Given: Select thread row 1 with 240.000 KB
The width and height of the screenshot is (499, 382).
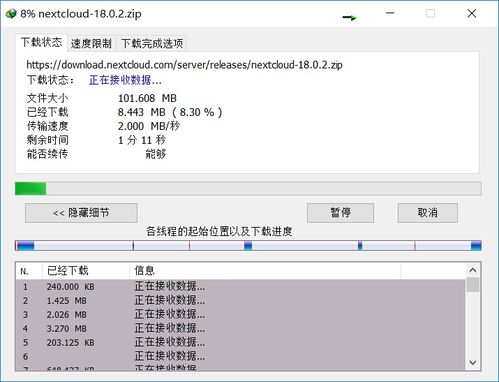Looking at the screenshot, I should (240, 287).
